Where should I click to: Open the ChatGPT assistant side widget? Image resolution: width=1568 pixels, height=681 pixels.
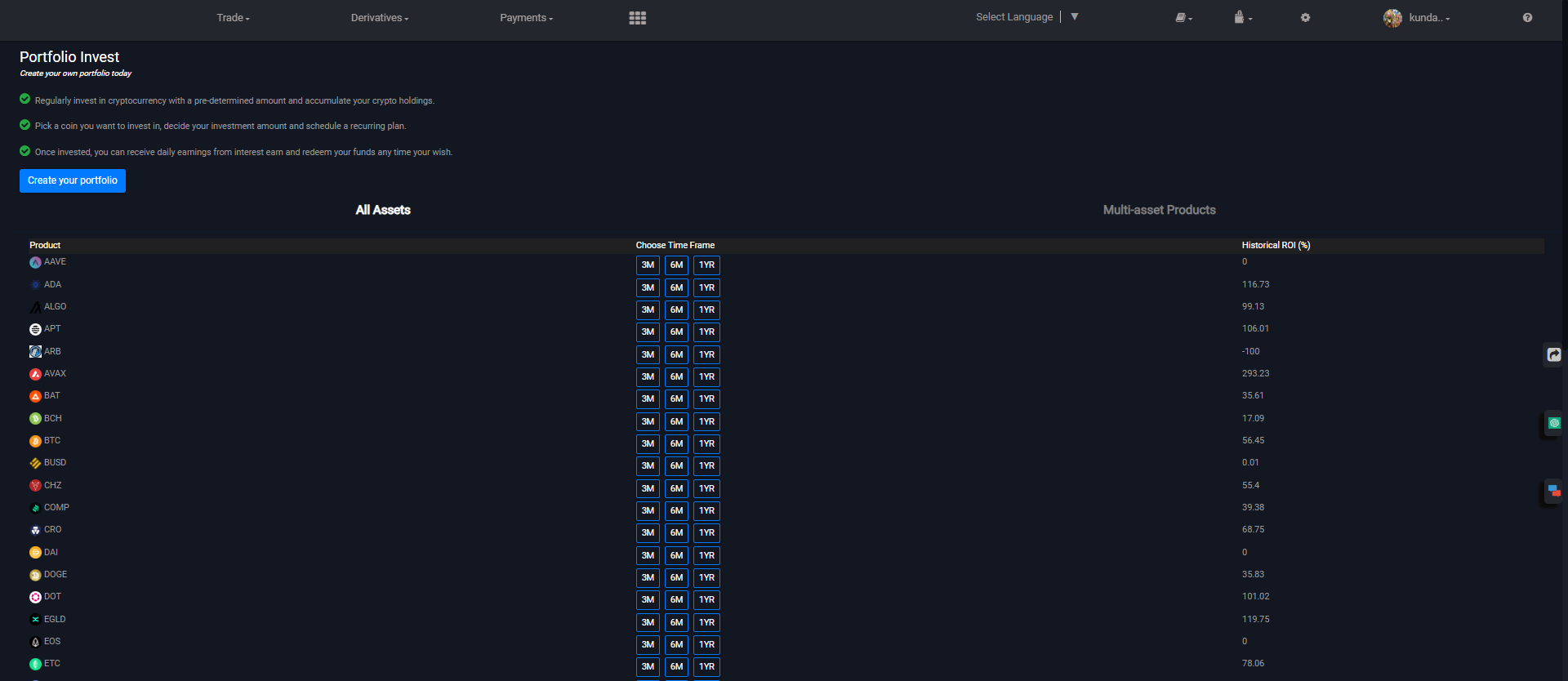(x=1553, y=423)
